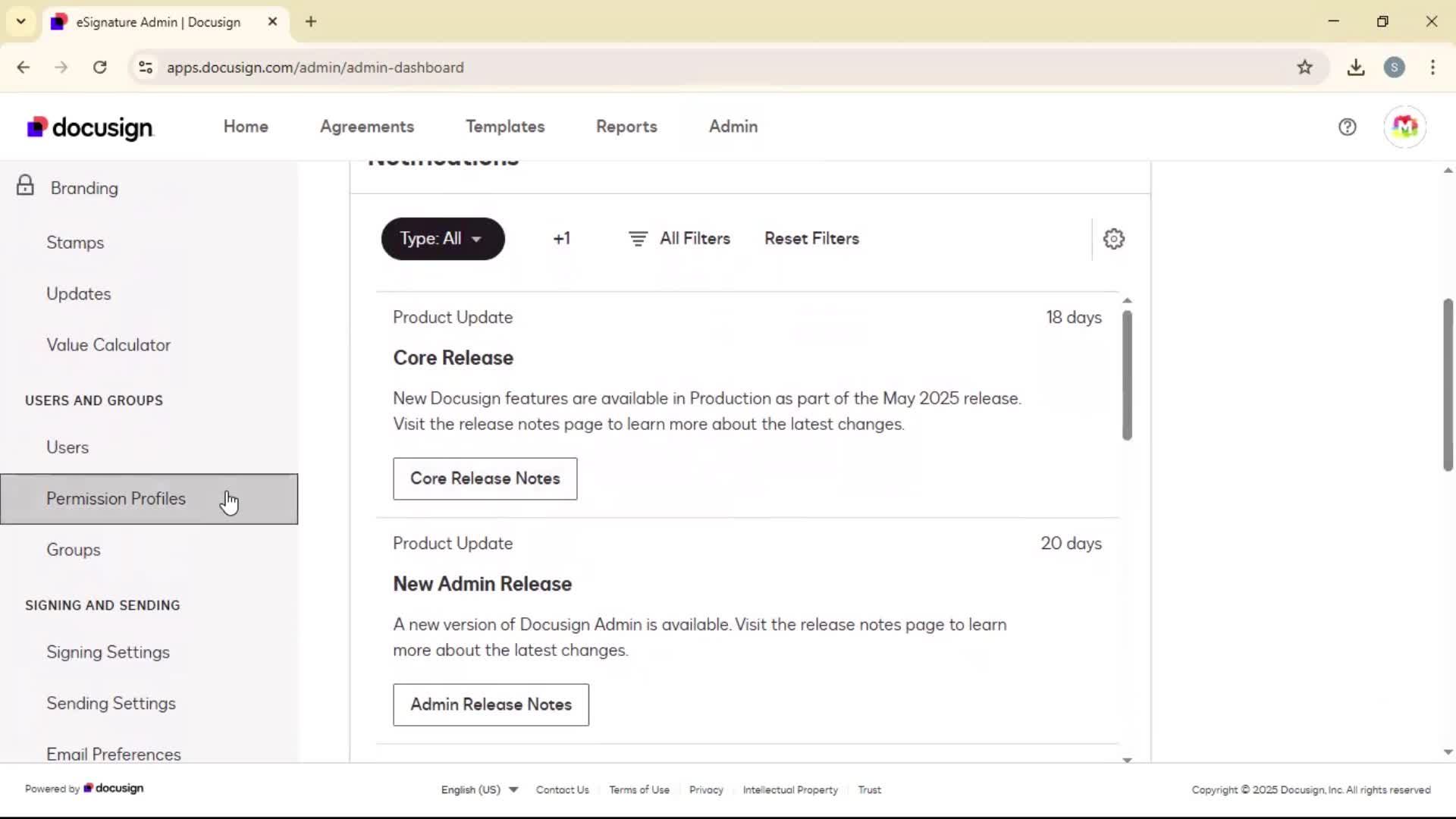Click the Chrome profile S icon
The image size is (1456, 819).
[1394, 67]
